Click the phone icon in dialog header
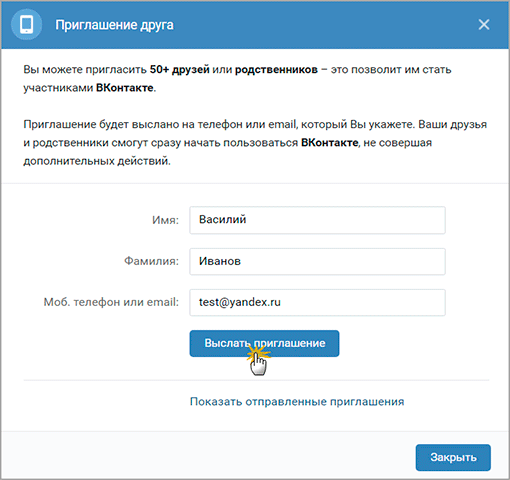Image resolution: width=510 pixels, height=480 pixels. click(x=26, y=25)
